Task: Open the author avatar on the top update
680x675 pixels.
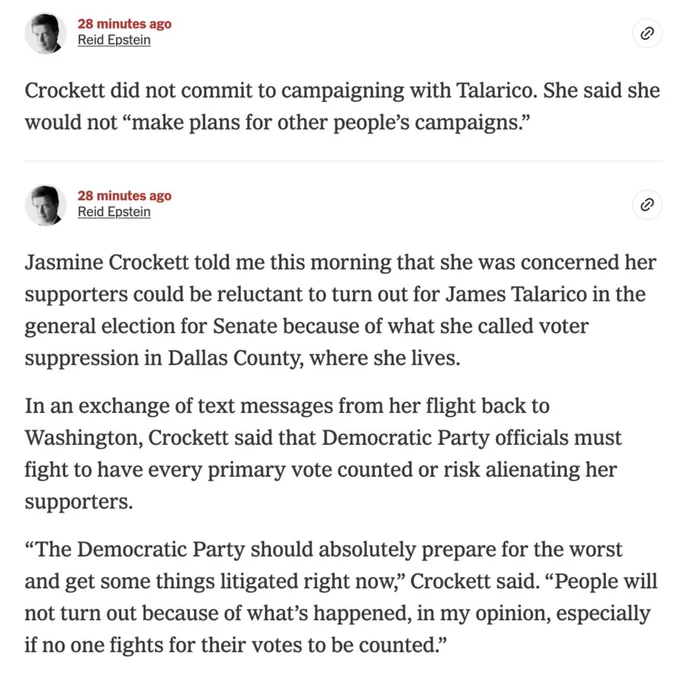Action: (x=44, y=34)
